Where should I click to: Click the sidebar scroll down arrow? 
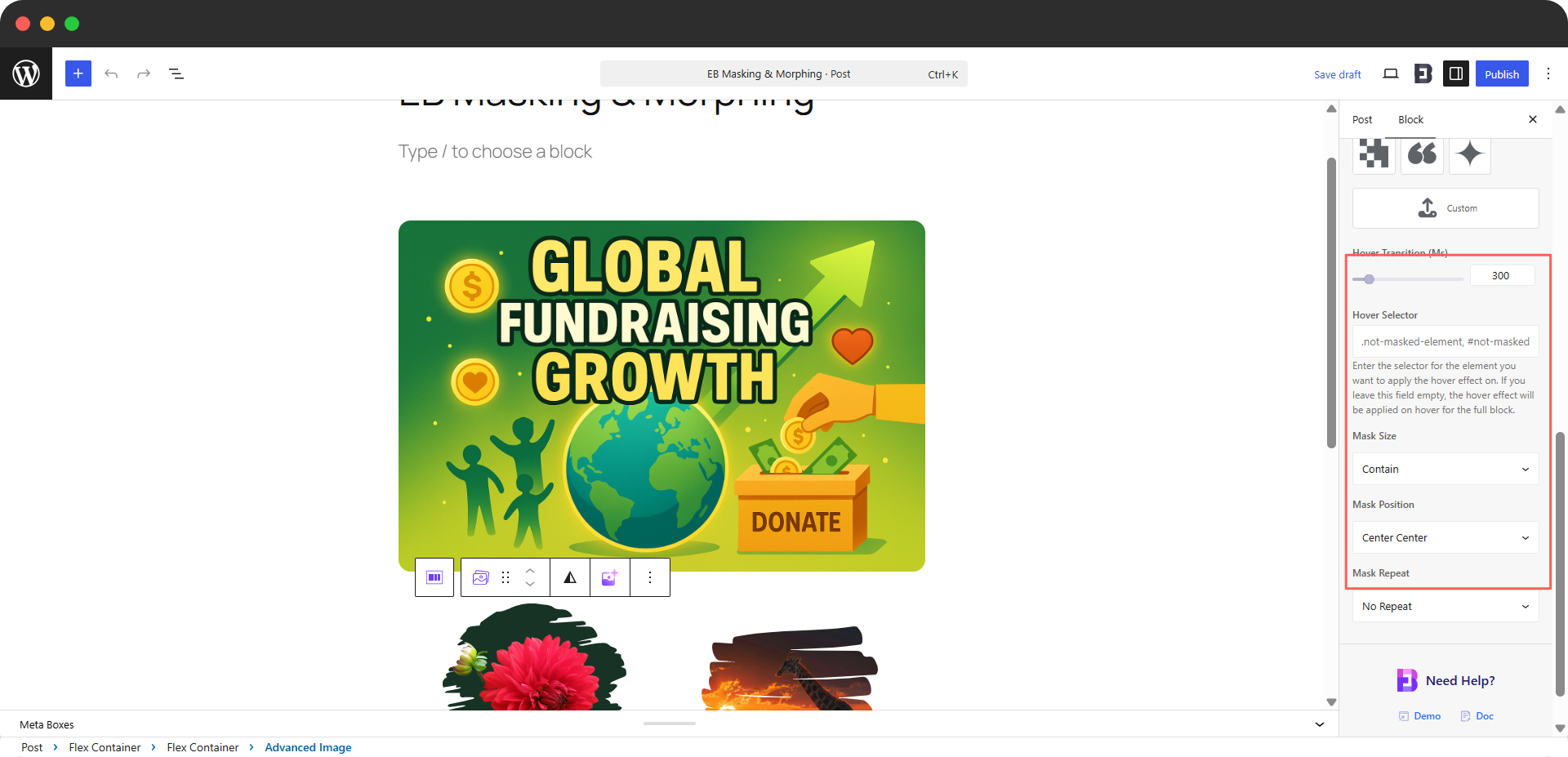point(1560,728)
